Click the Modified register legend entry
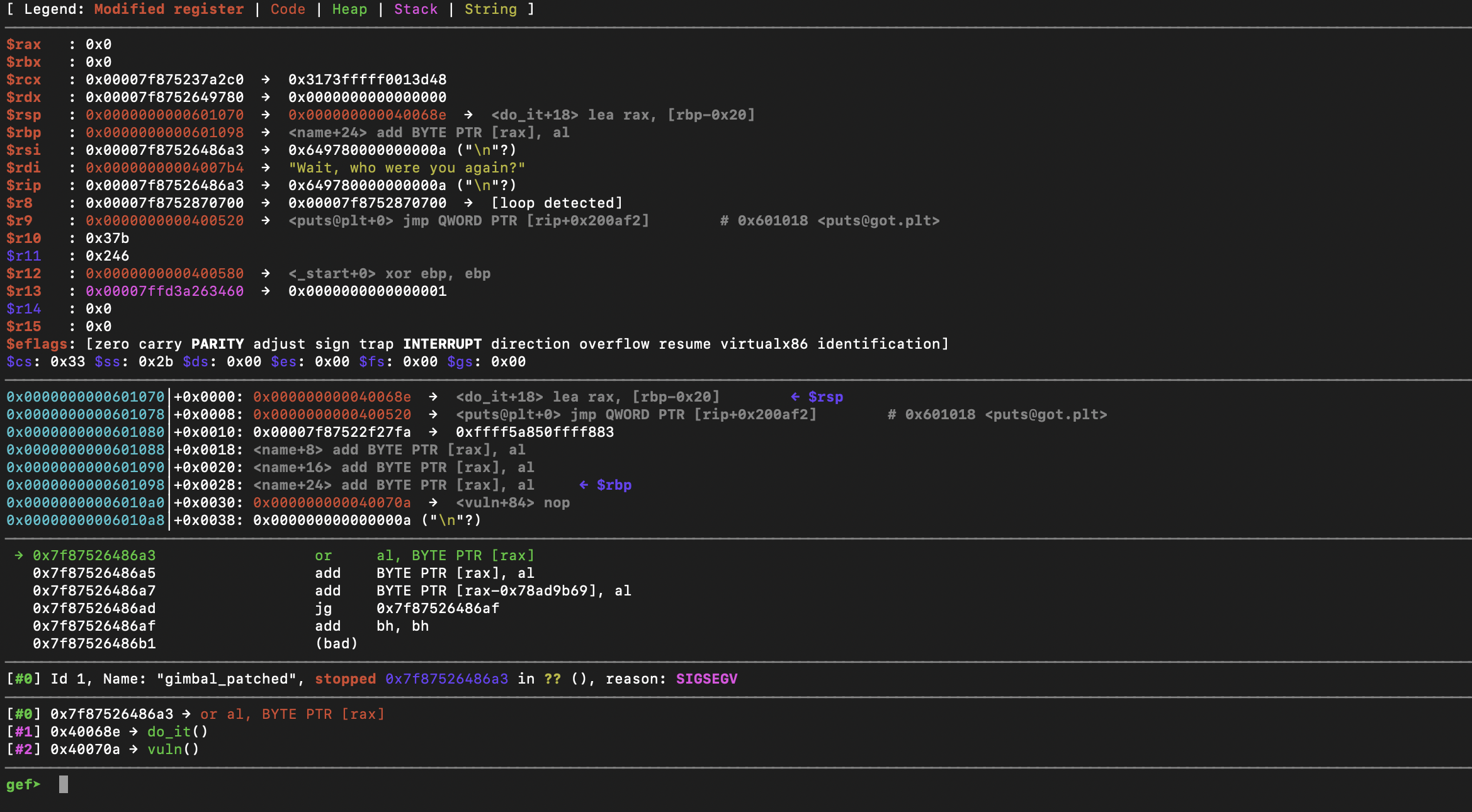Viewport: 1472px width, 812px height. (169, 9)
